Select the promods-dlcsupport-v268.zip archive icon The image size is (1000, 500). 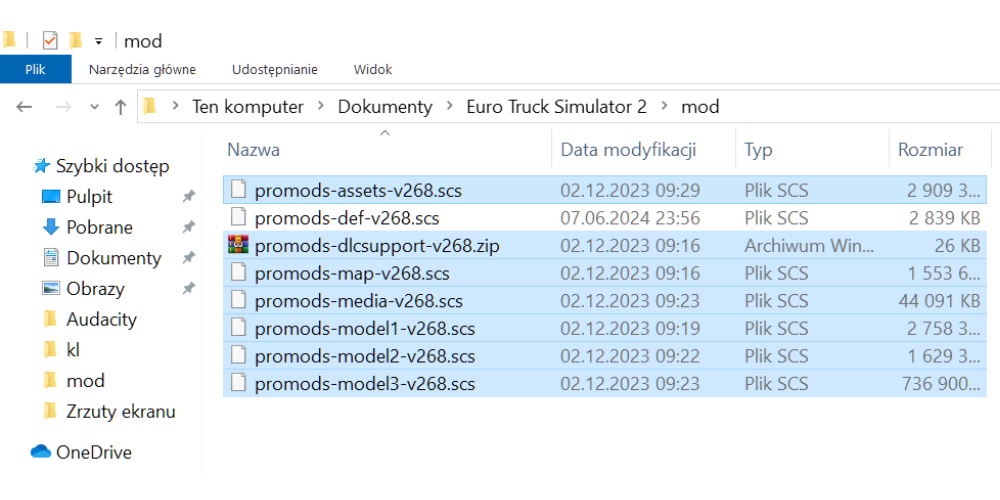coord(238,245)
